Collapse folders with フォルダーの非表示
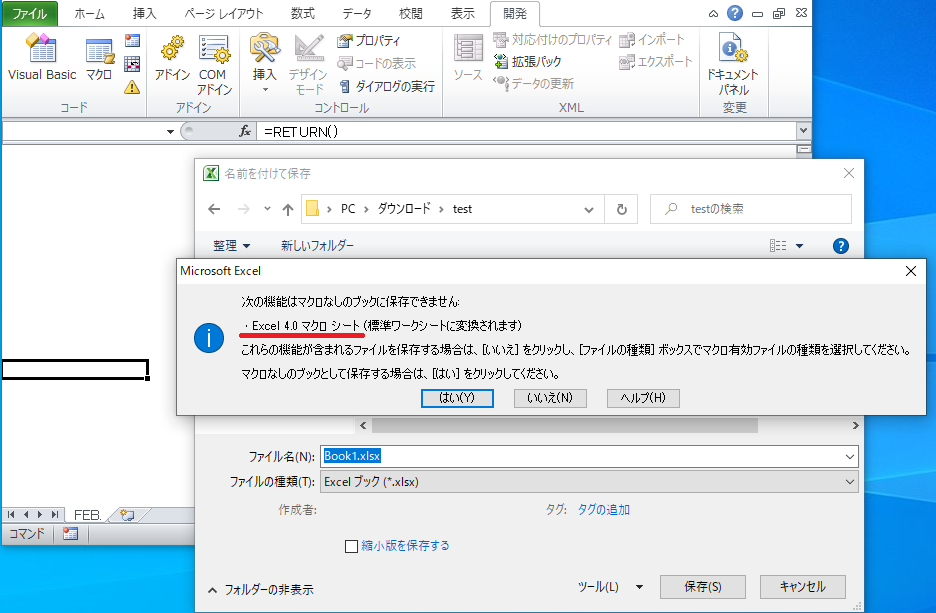 click(x=260, y=590)
